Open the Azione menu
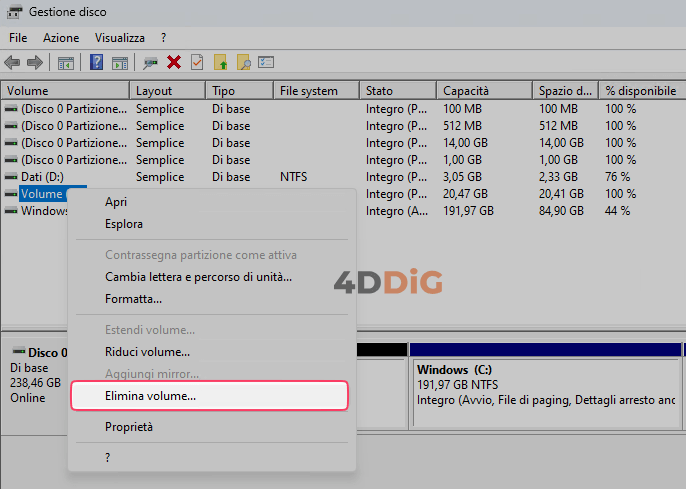 coord(61,38)
